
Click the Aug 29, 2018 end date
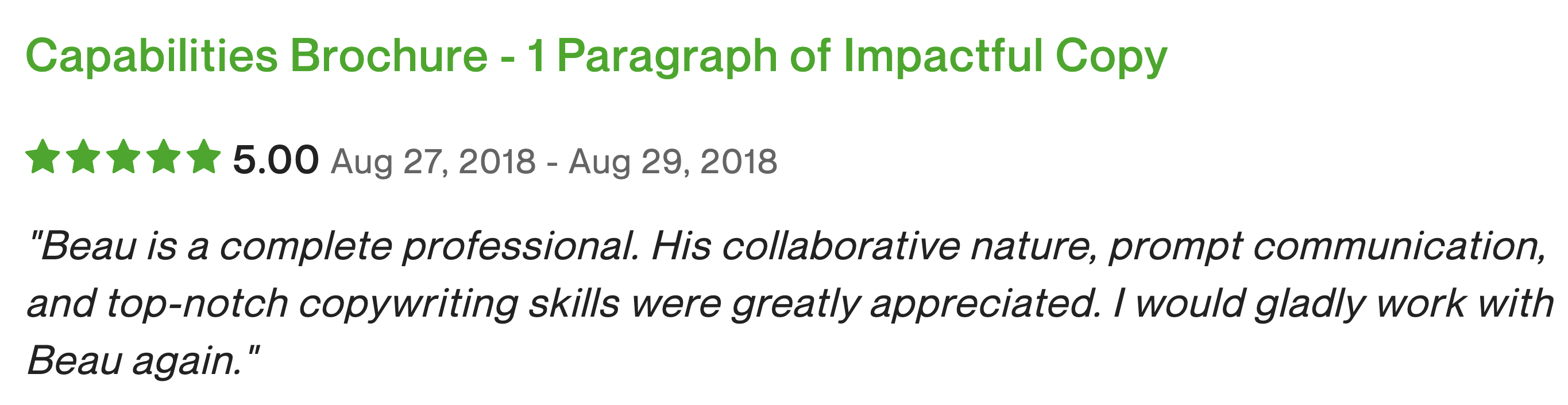tap(673, 162)
